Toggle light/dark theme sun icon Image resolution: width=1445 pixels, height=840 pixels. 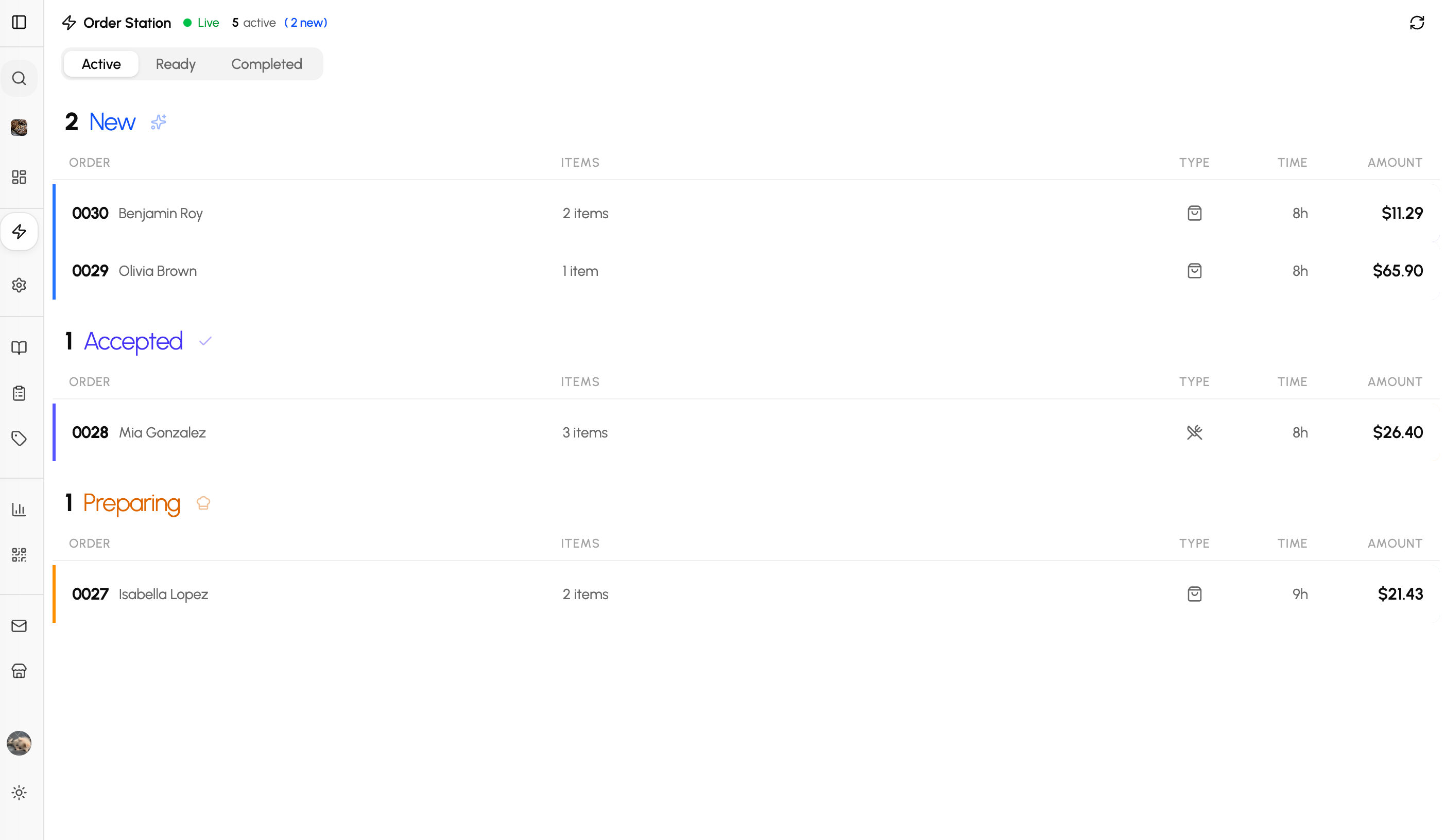point(19,793)
